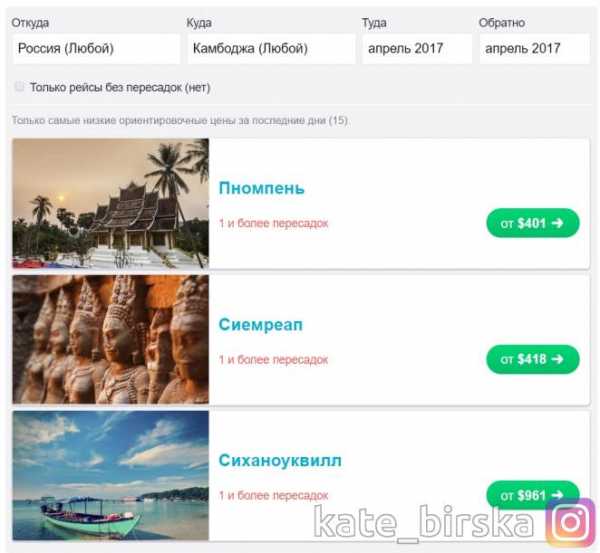Open the Сиануквилл destination link
This screenshot has width=600, height=553.
(280, 460)
